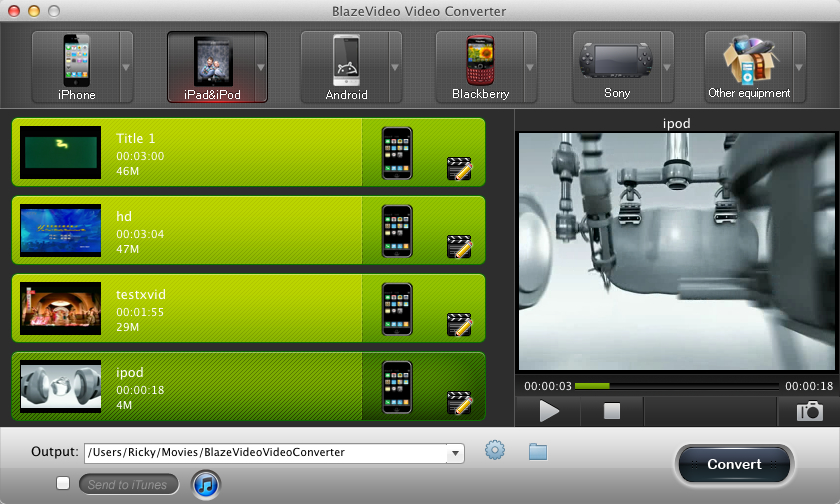
Task: Switch to the Sony device category
Action: (x=616, y=67)
